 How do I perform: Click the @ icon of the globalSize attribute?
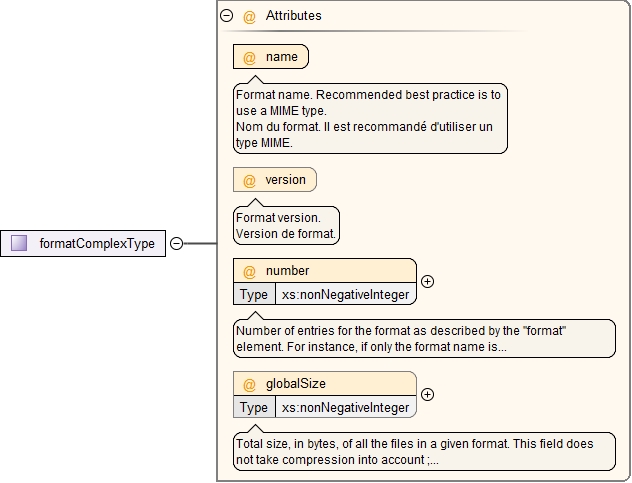click(249, 384)
